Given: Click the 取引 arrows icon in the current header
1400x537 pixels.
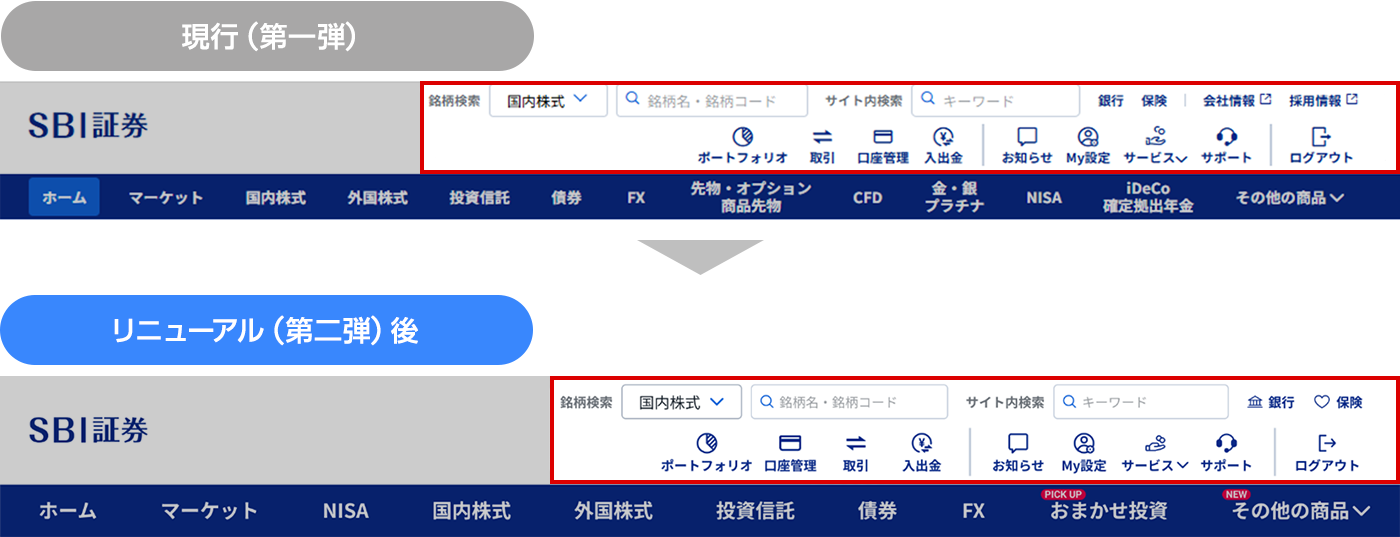Looking at the screenshot, I should [x=822, y=137].
